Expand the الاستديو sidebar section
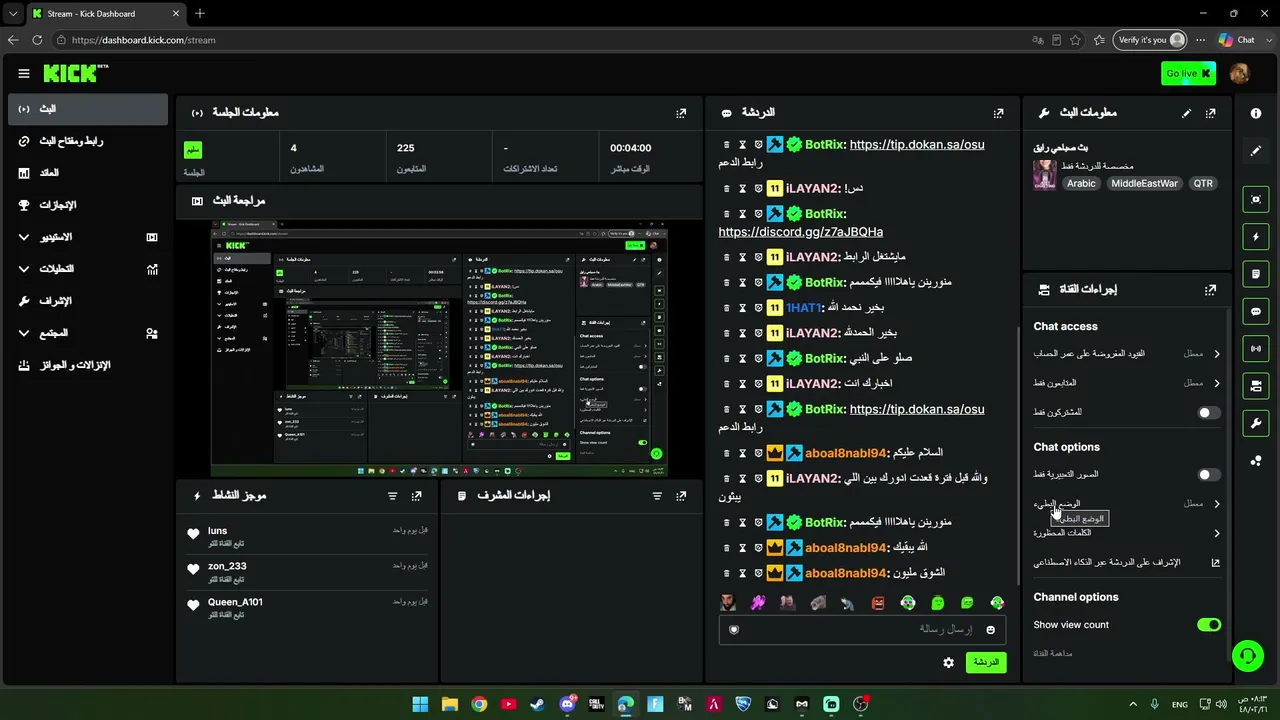1280x720 pixels. (88, 237)
